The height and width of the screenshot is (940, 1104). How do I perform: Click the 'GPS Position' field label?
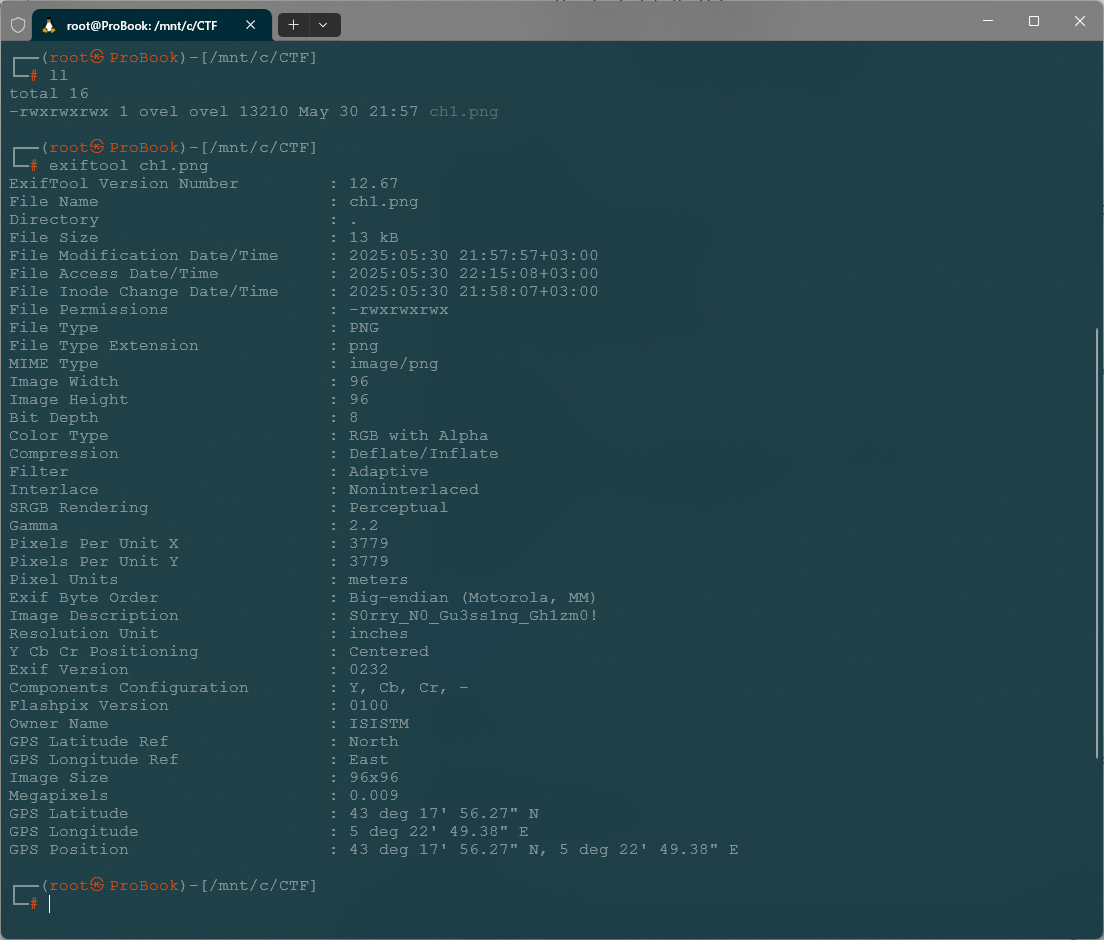click(68, 849)
